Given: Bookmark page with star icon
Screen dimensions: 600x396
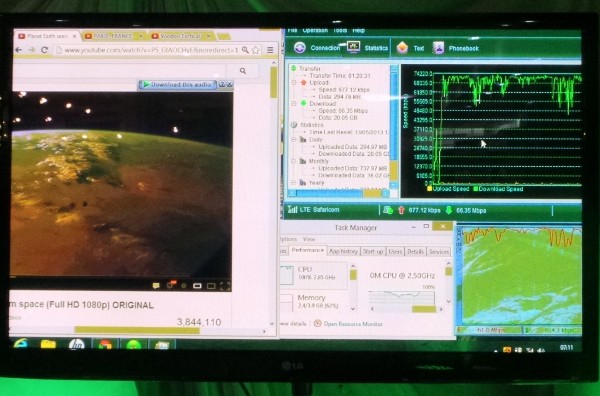Looking at the screenshot, I should [256, 50].
